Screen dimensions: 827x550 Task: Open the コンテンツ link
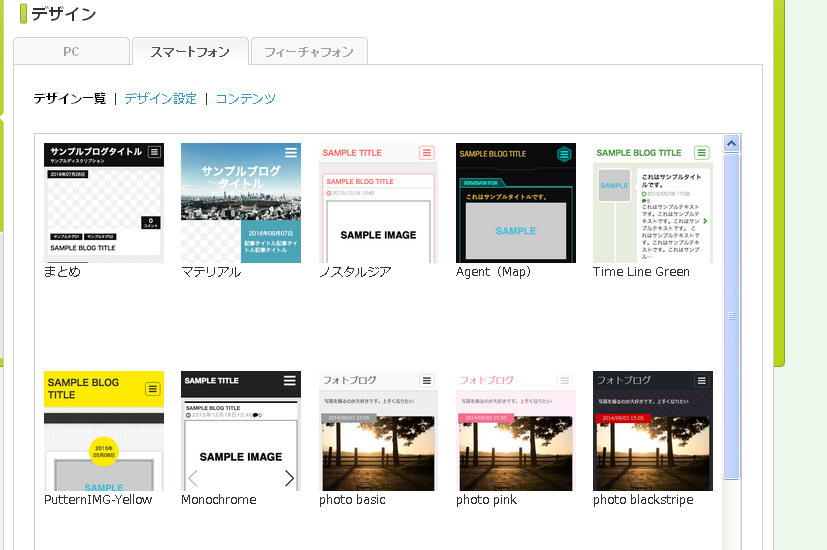(246, 99)
